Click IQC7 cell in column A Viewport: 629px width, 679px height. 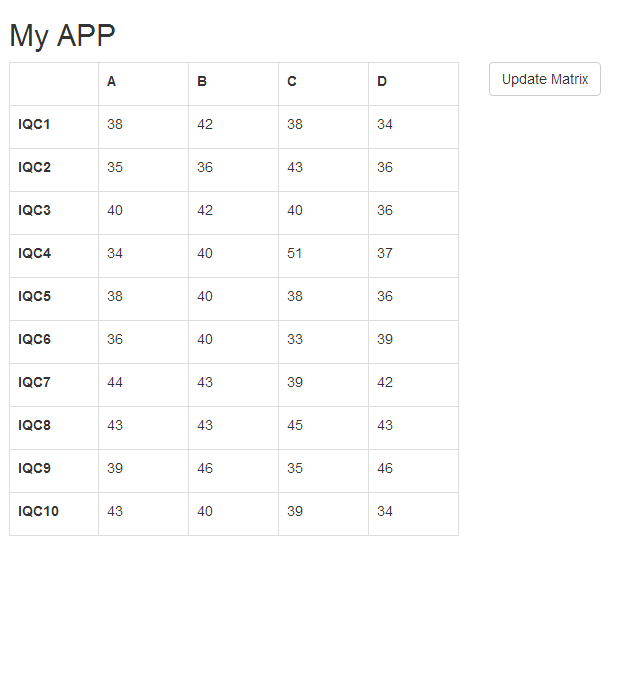pyautogui.click(x=115, y=383)
